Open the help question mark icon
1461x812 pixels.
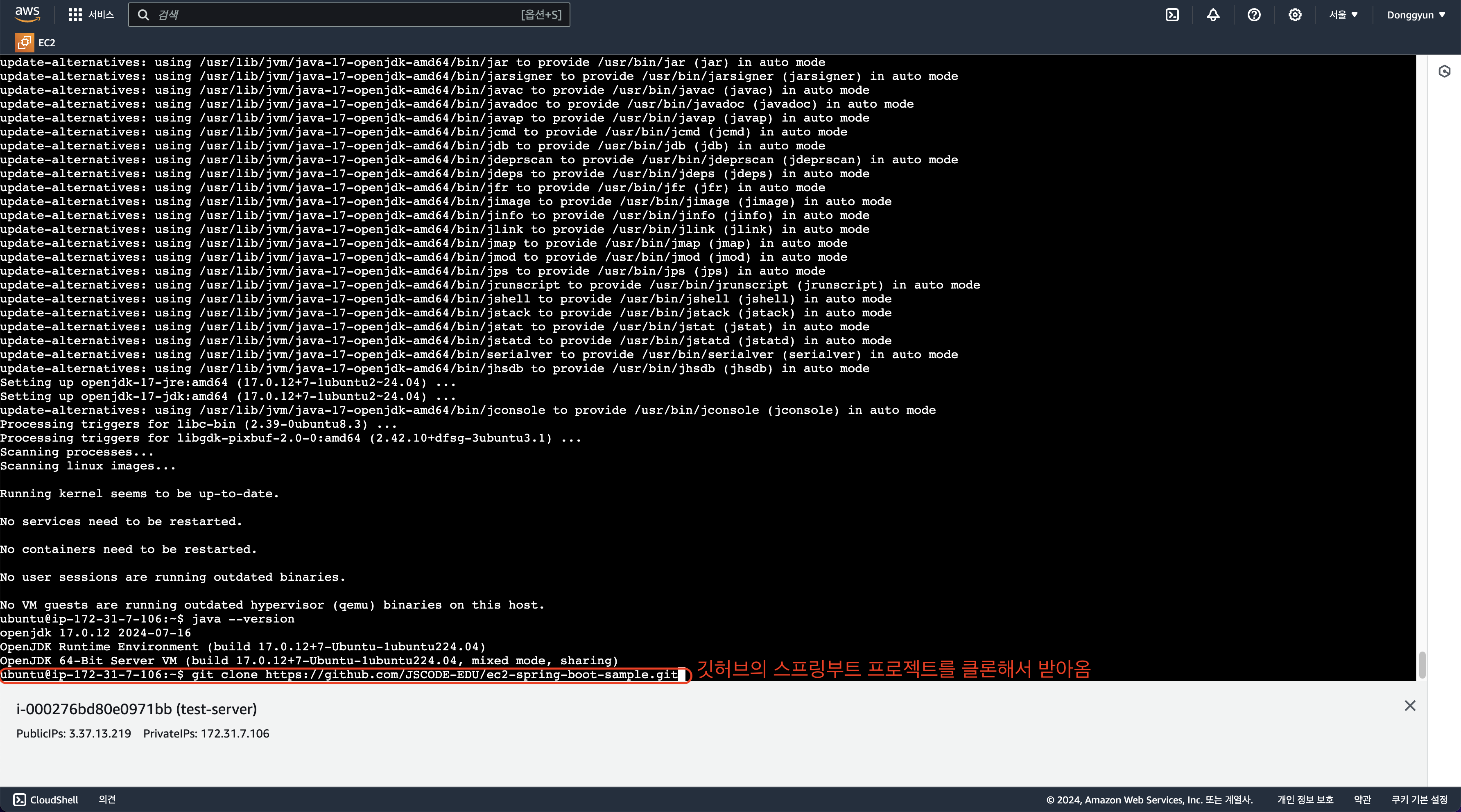coord(1253,15)
